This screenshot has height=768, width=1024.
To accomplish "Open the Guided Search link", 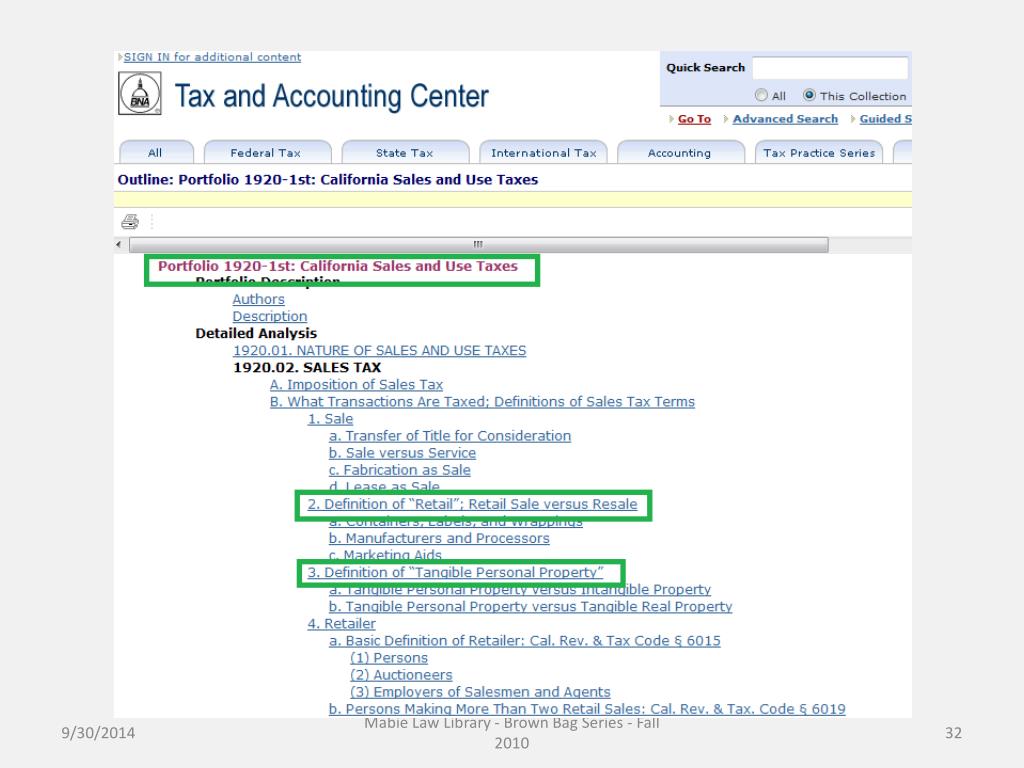I will coord(886,119).
